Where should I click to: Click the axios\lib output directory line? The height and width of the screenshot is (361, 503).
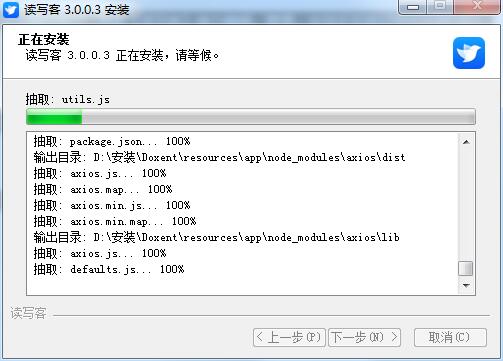point(216,237)
